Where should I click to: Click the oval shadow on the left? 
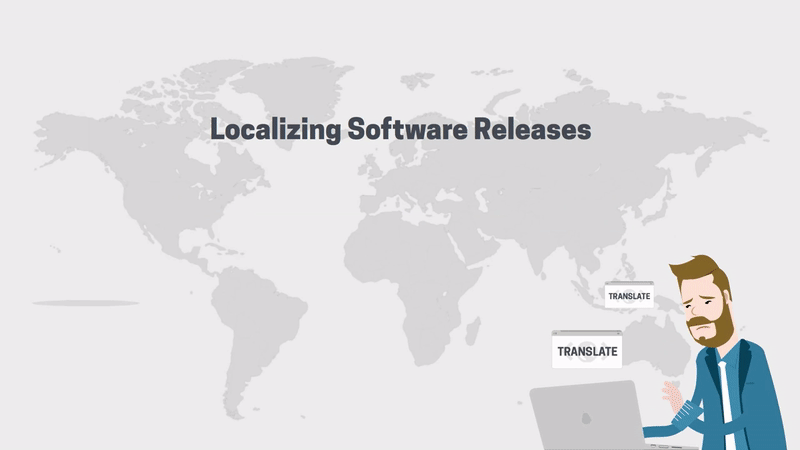click(85, 303)
